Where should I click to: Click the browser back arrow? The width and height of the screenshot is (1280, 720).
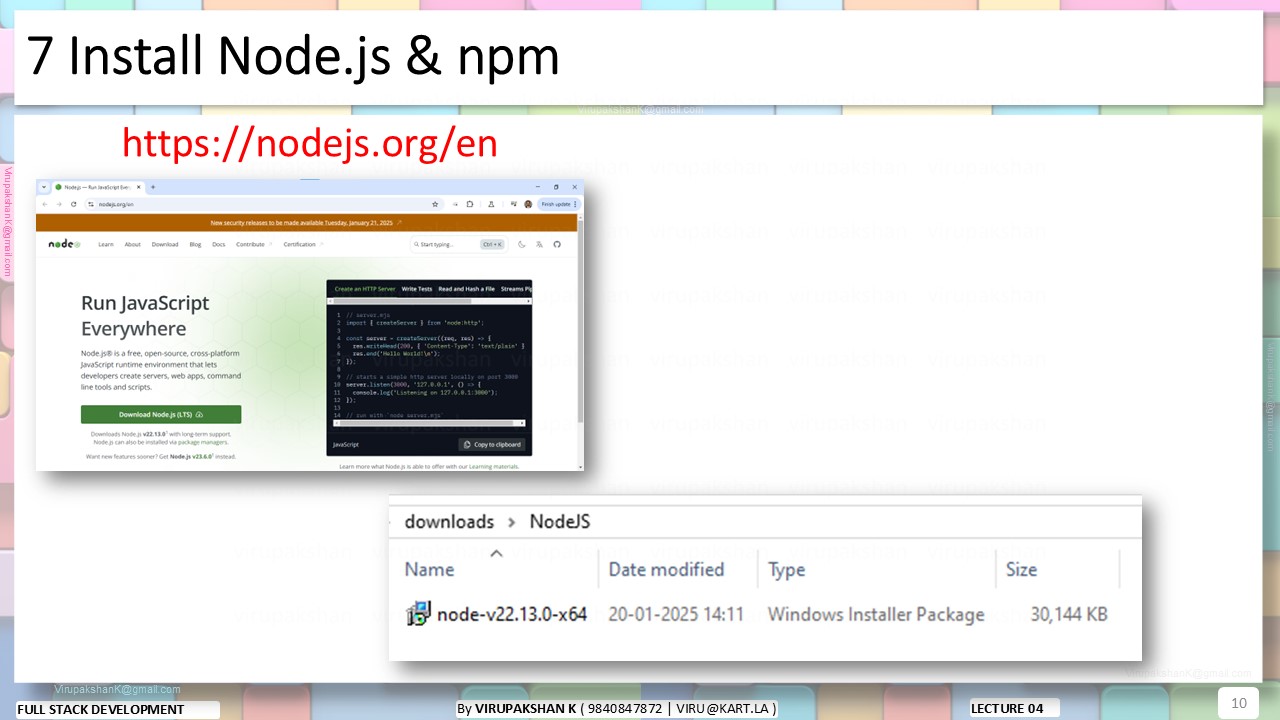click(45, 204)
